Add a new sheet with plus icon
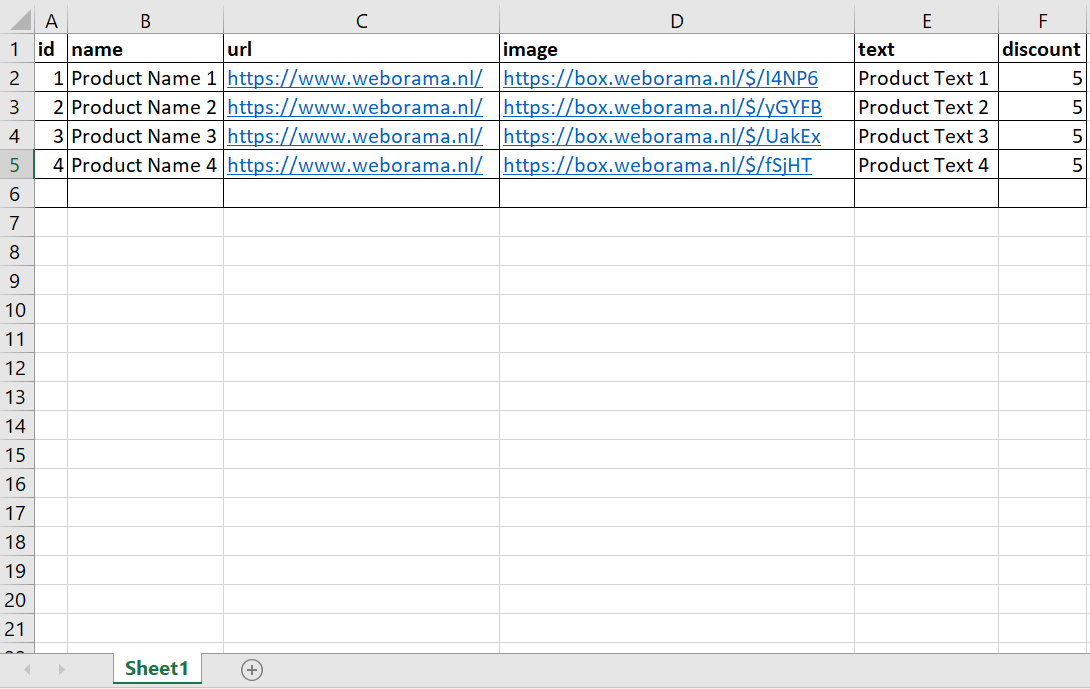The image size is (1090, 689). point(252,670)
